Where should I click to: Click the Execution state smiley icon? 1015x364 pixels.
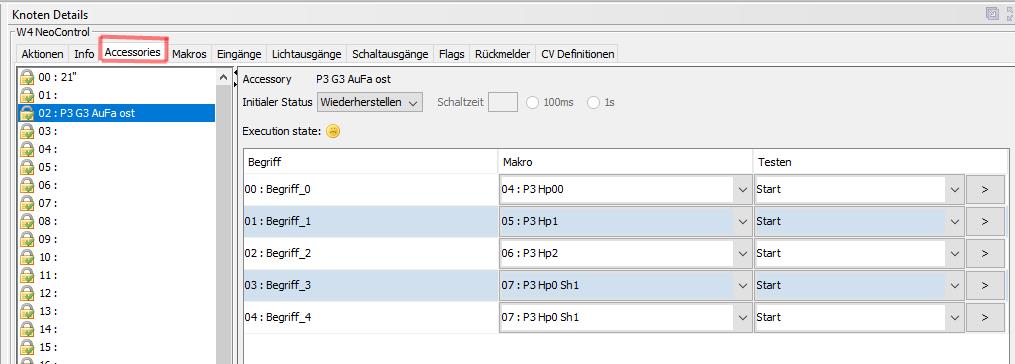pyautogui.click(x=333, y=131)
